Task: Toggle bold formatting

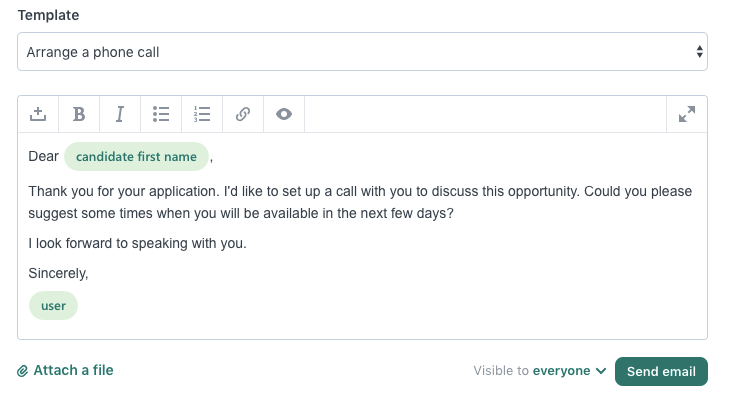Action: tap(79, 114)
